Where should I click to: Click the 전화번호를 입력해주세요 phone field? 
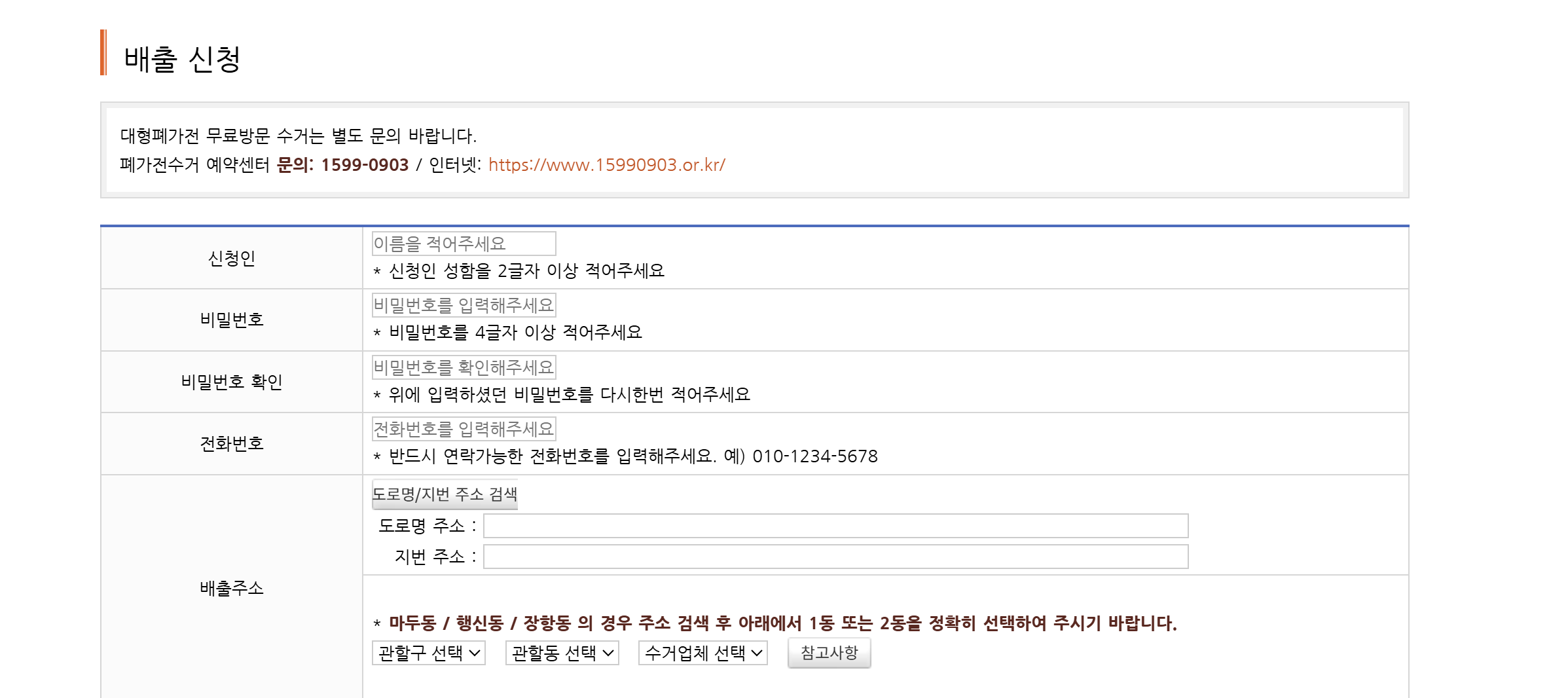463,429
